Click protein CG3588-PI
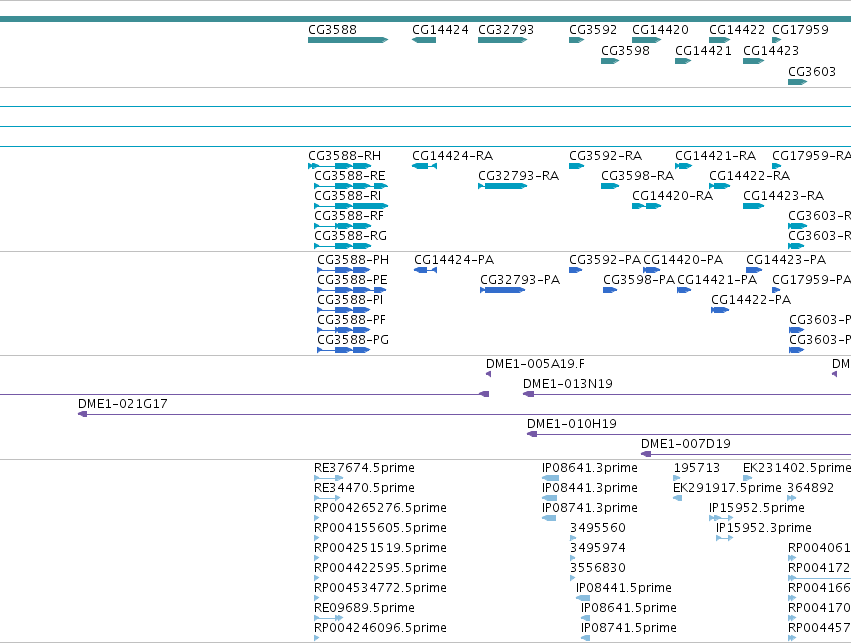 [x=350, y=300]
